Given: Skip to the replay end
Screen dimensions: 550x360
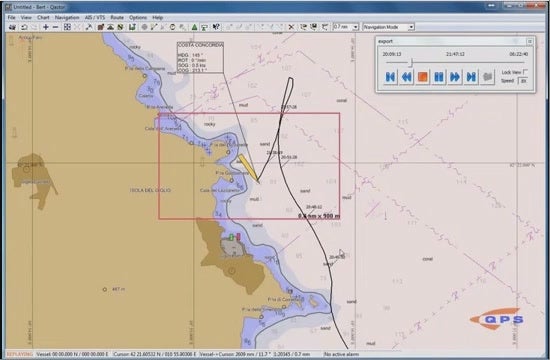Looking at the screenshot, I should coord(471,77).
